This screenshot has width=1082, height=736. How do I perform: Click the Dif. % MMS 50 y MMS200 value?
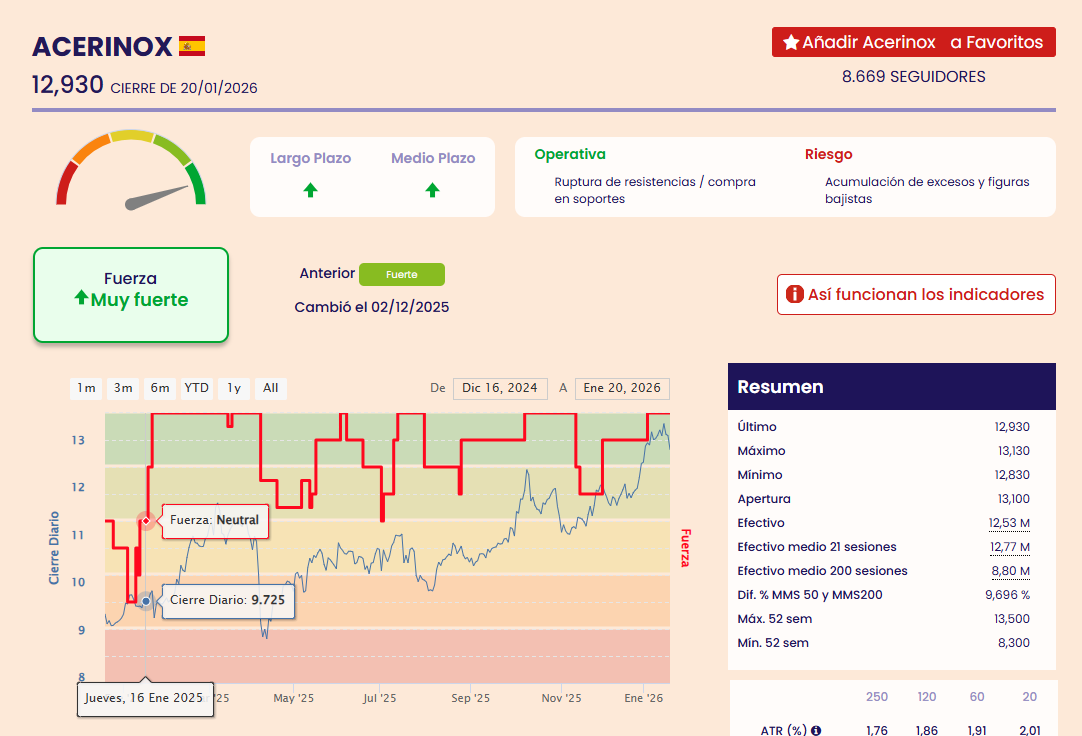click(x=1007, y=595)
